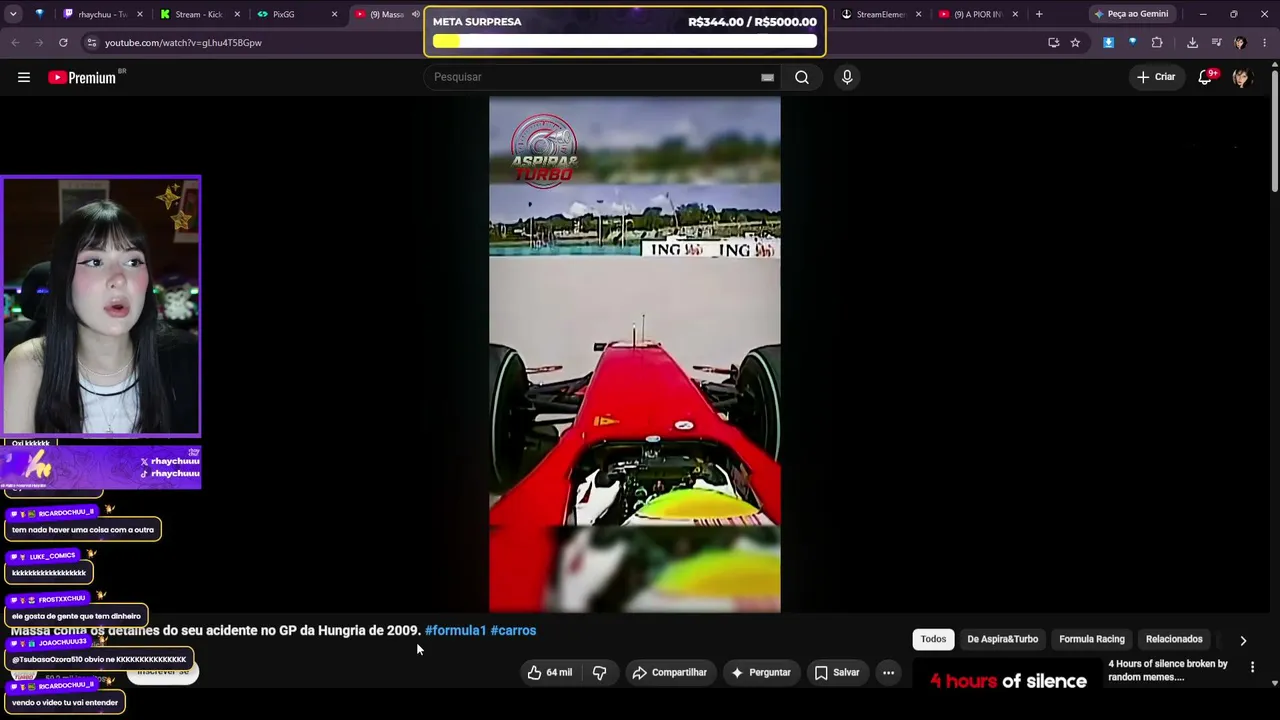The height and width of the screenshot is (720, 1280).
Task: Go forward in browser history
Action: 39,43
